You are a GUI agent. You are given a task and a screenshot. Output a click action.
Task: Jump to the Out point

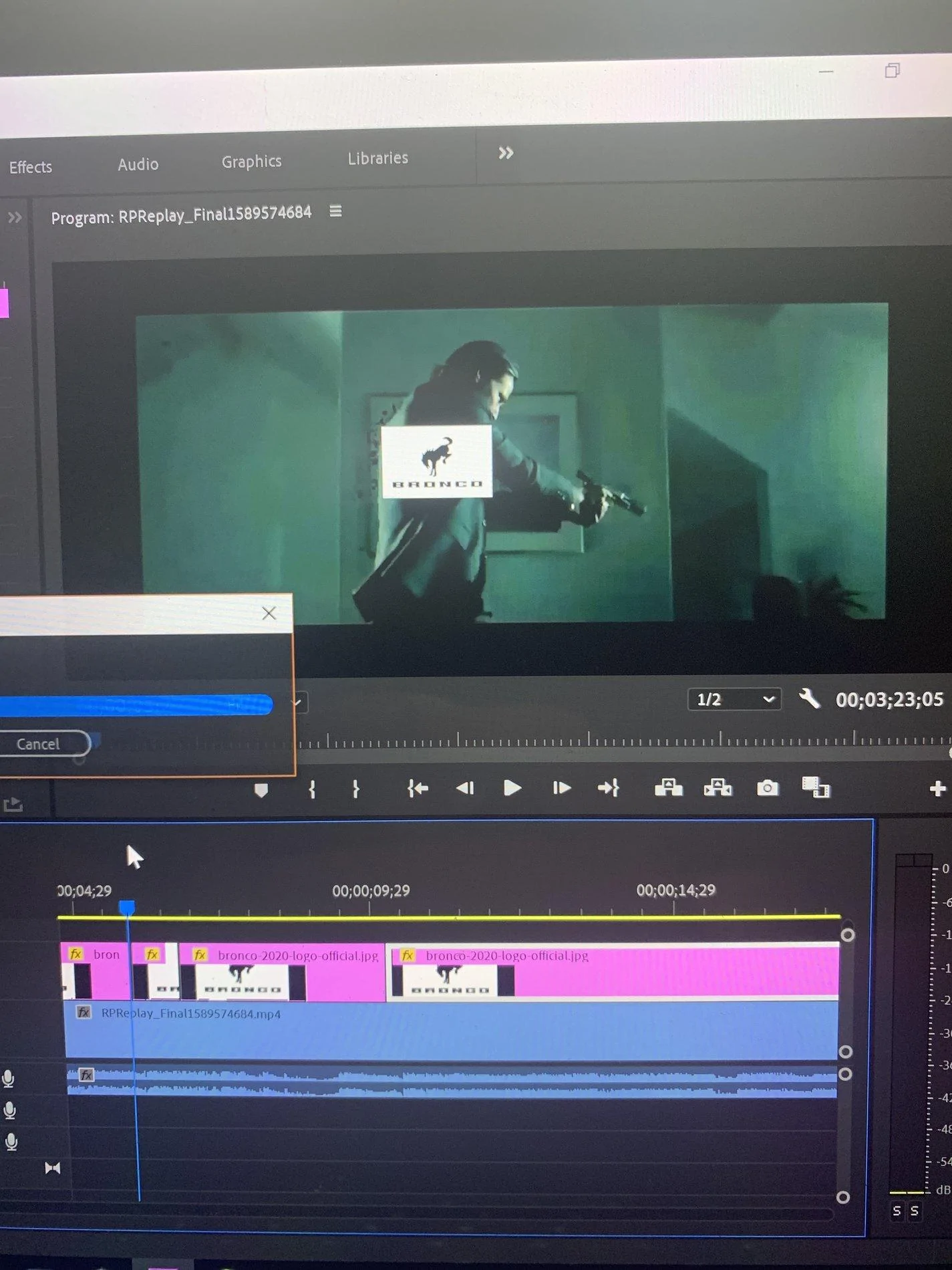(x=609, y=789)
